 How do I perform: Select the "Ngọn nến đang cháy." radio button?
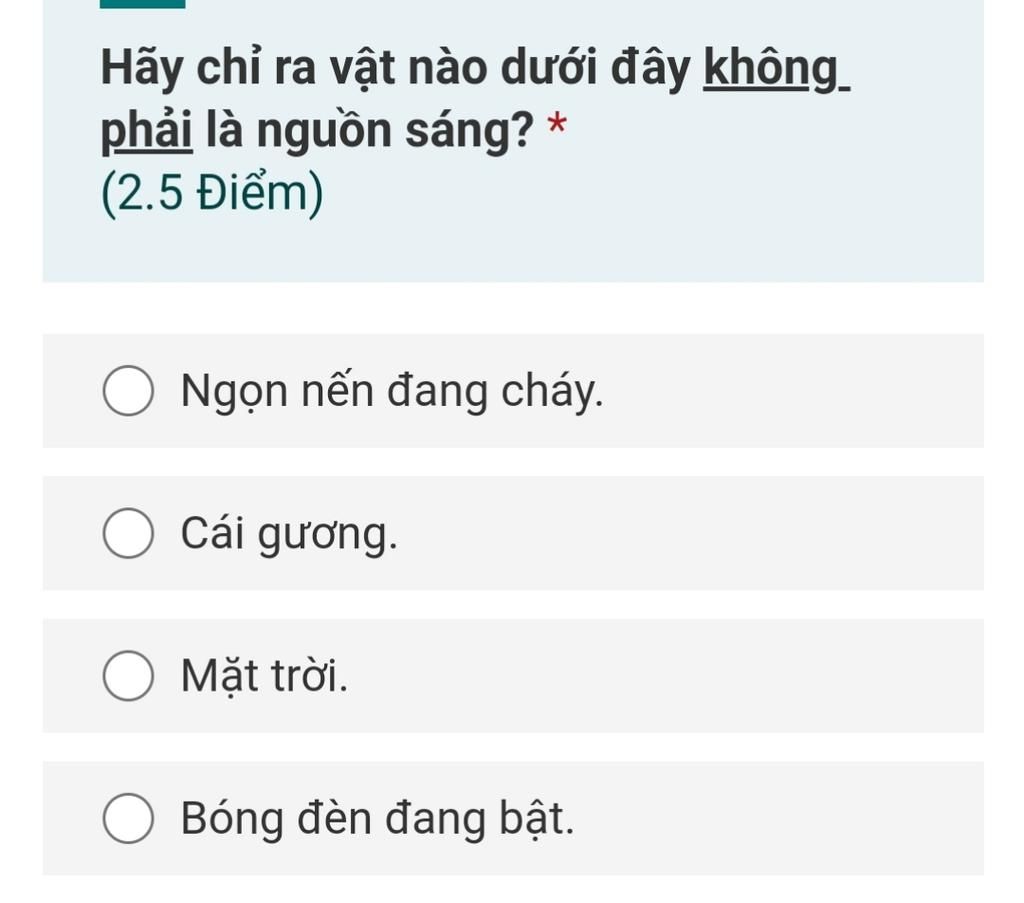[x=128, y=391]
